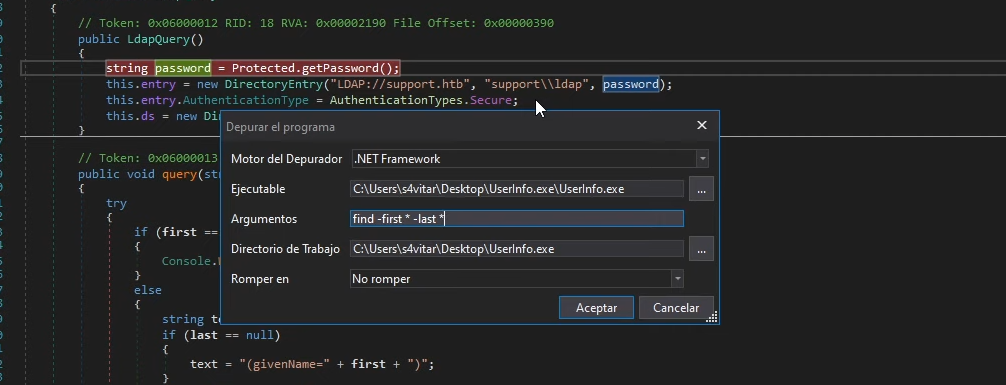Click the resize grip of the dialog

click(x=712, y=317)
